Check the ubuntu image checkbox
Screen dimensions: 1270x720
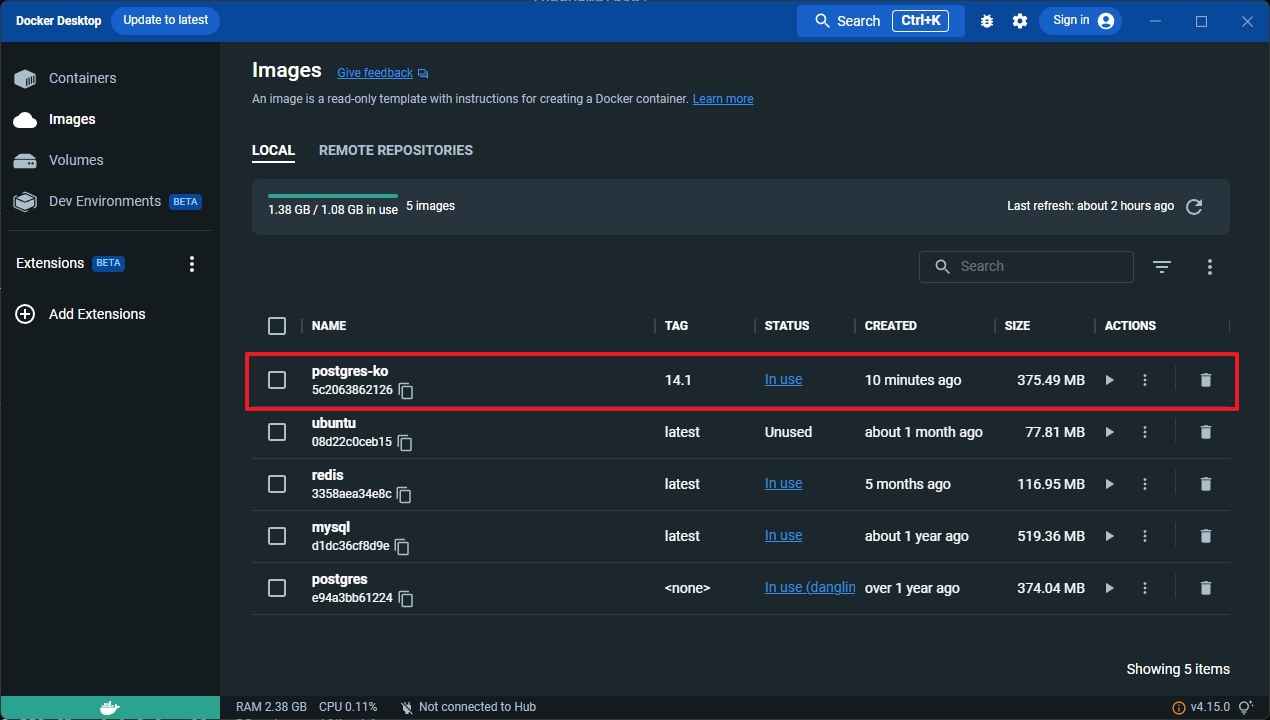click(277, 432)
